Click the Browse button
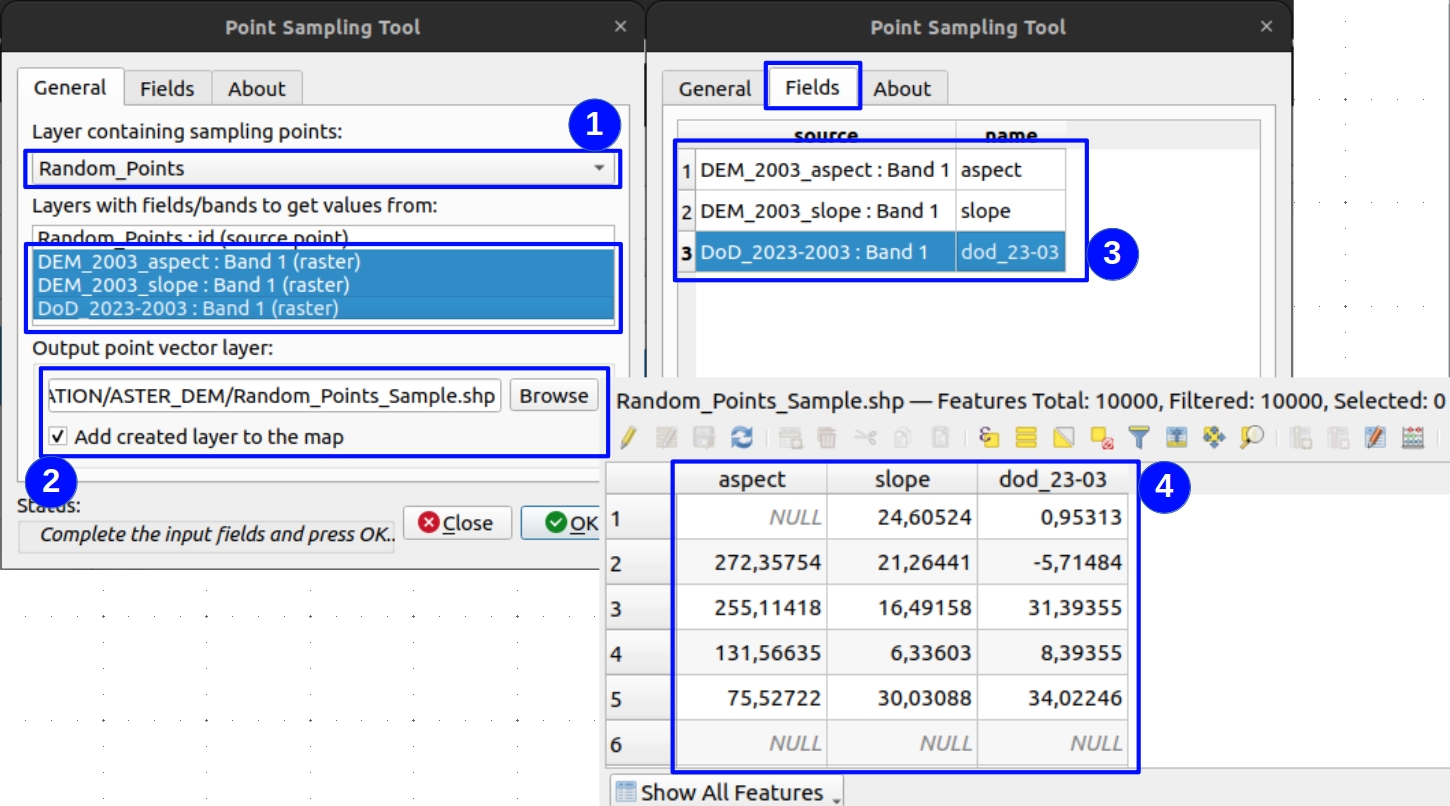 tap(553, 395)
